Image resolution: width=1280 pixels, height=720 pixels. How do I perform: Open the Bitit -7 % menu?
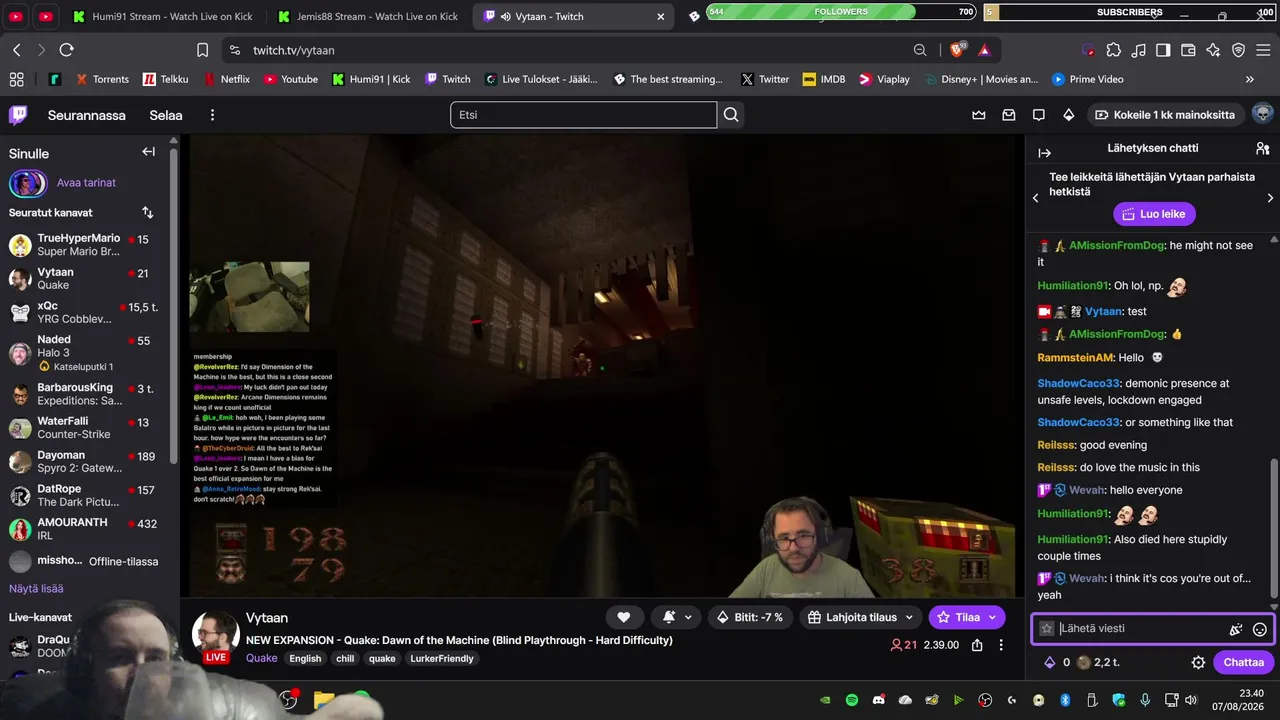click(750, 617)
